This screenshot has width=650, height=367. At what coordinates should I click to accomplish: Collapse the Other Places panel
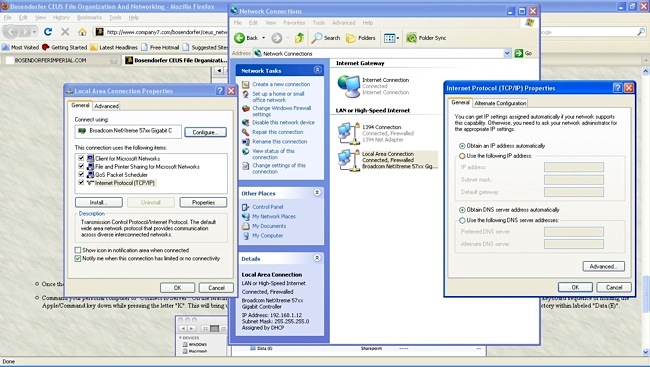(x=318, y=192)
